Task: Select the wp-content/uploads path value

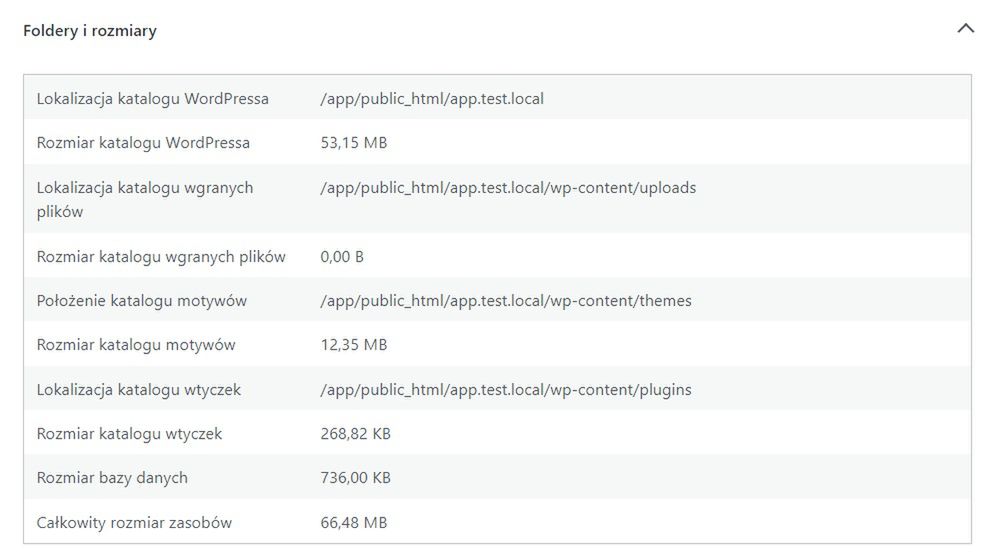Action: pyautogui.click(x=508, y=188)
